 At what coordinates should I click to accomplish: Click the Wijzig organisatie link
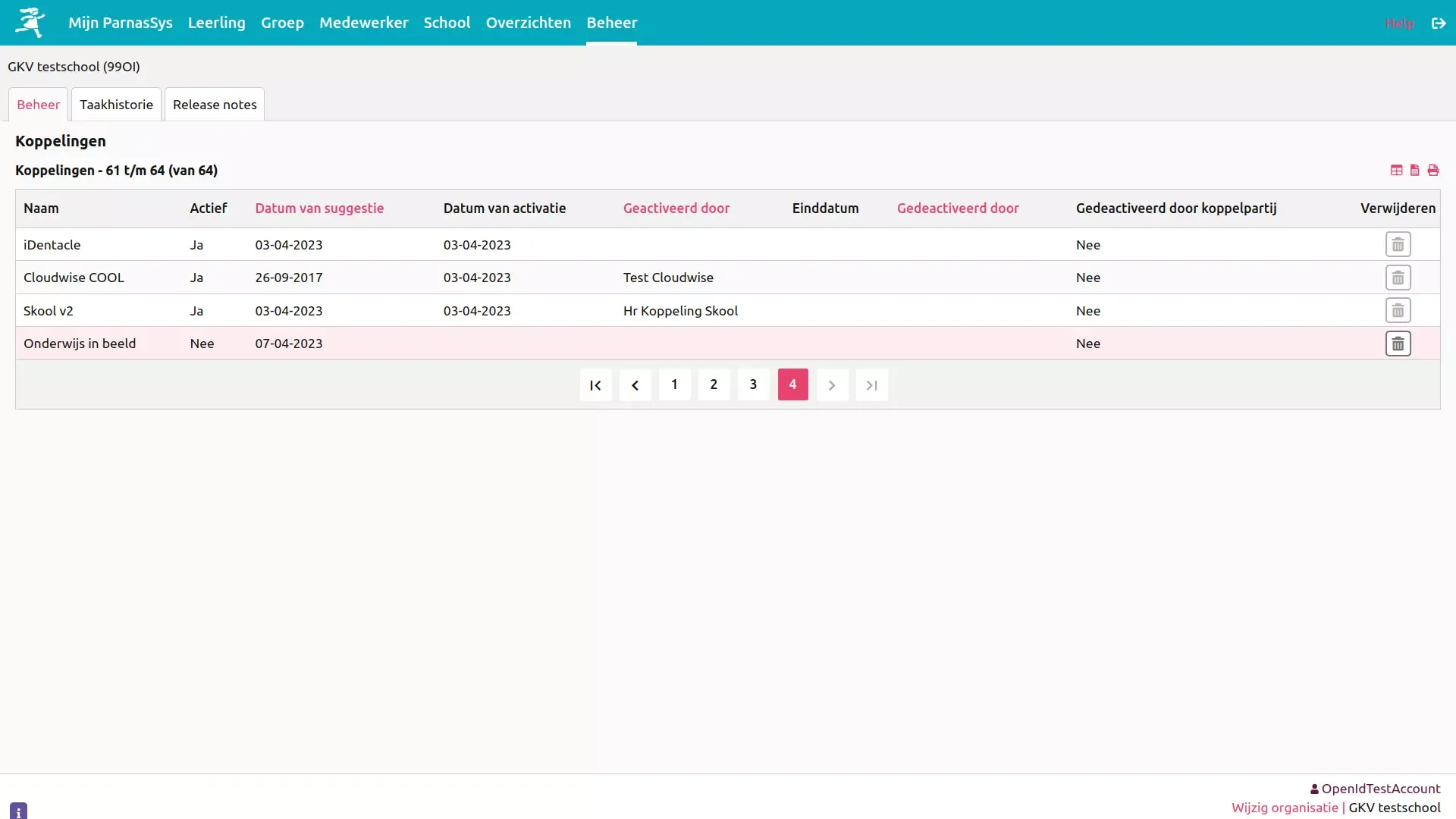(1284, 808)
